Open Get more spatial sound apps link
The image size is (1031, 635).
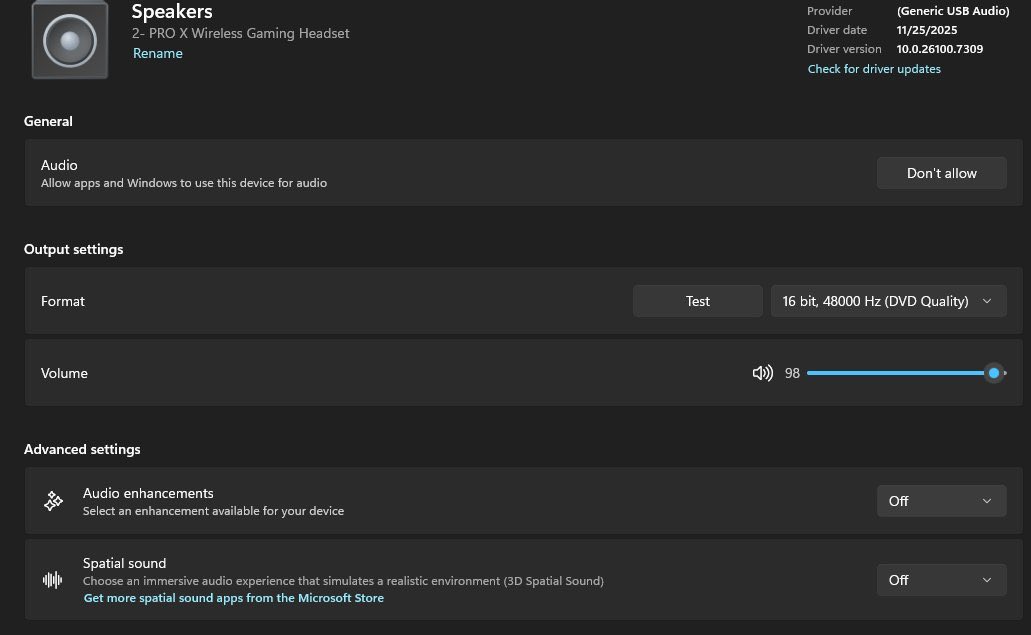pos(233,598)
